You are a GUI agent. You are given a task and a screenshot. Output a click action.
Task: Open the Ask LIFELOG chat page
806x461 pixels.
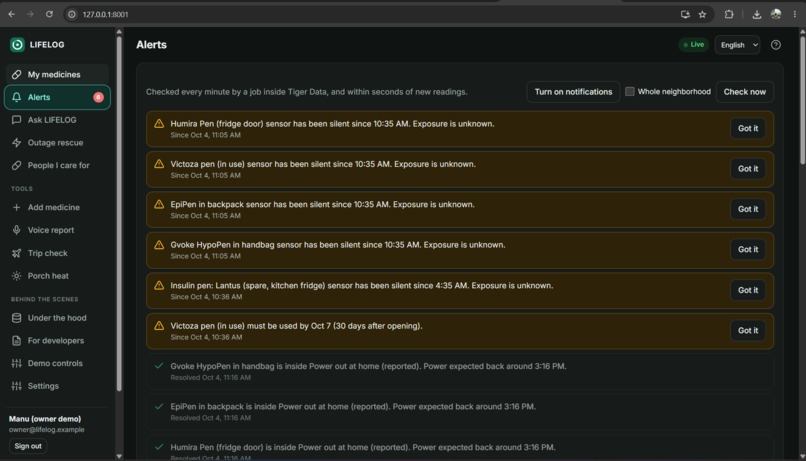pyautogui.click(x=57, y=120)
